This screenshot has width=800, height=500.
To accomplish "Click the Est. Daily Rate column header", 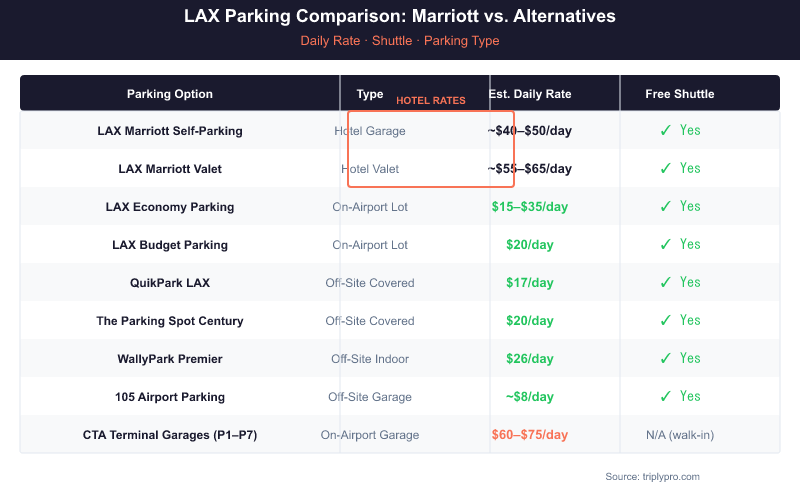I will pos(530,94).
